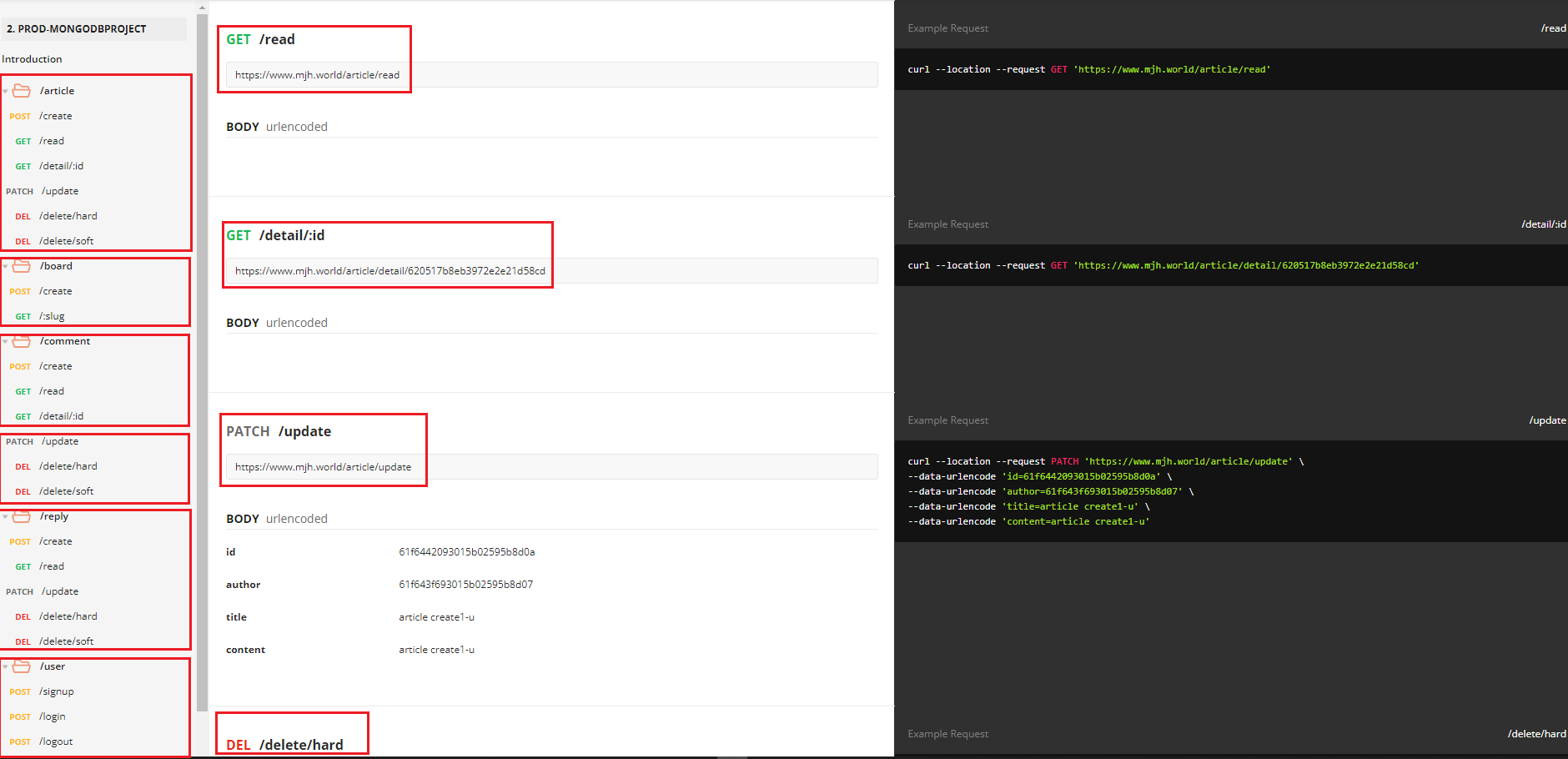Open POST /create under /article folder
This screenshot has width=1568, height=759.
pos(41,116)
